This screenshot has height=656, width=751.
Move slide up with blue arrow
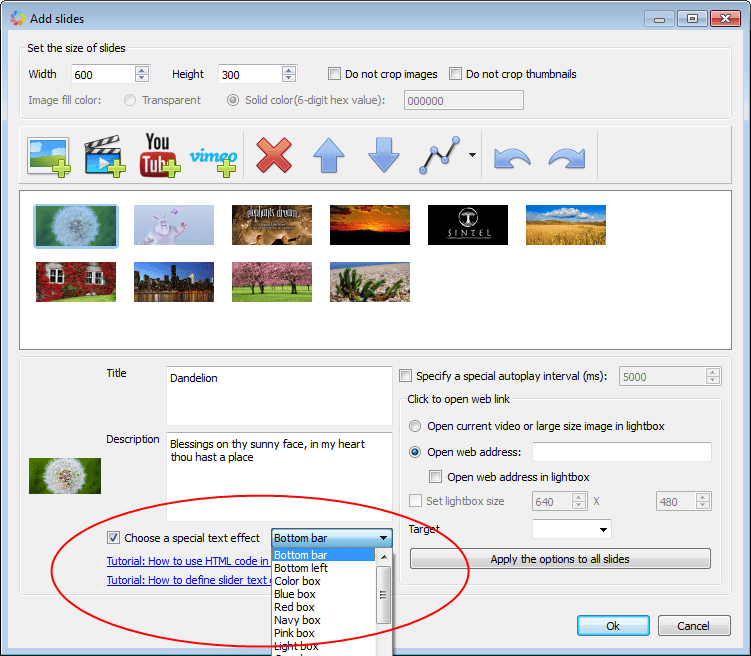pyautogui.click(x=329, y=155)
